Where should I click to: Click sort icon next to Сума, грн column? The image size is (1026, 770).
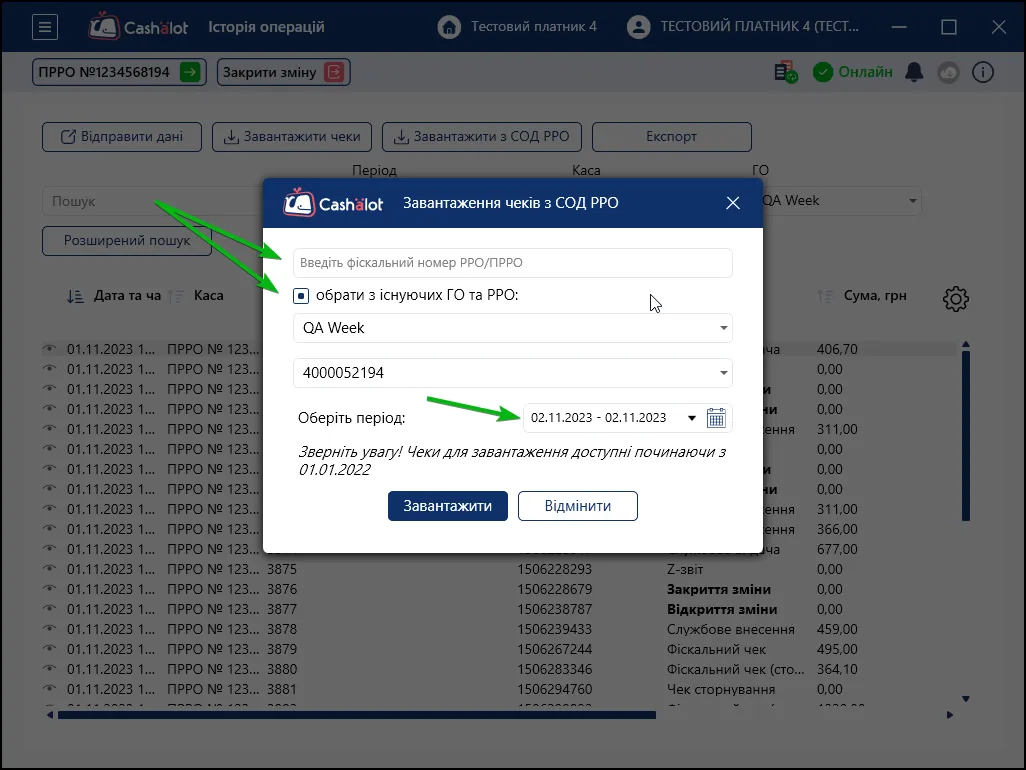[x=825, y=296]
